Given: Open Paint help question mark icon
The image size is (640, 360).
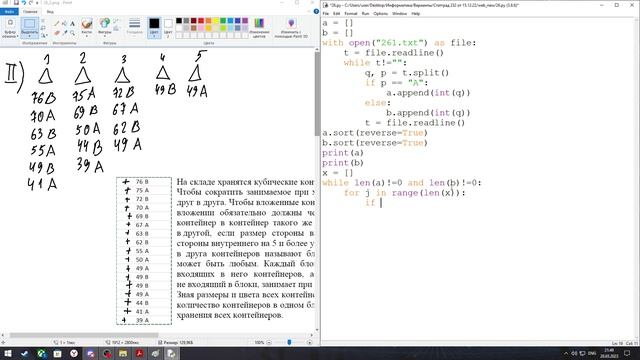Looking at the screenshot, I should click(x=316, y=11).
